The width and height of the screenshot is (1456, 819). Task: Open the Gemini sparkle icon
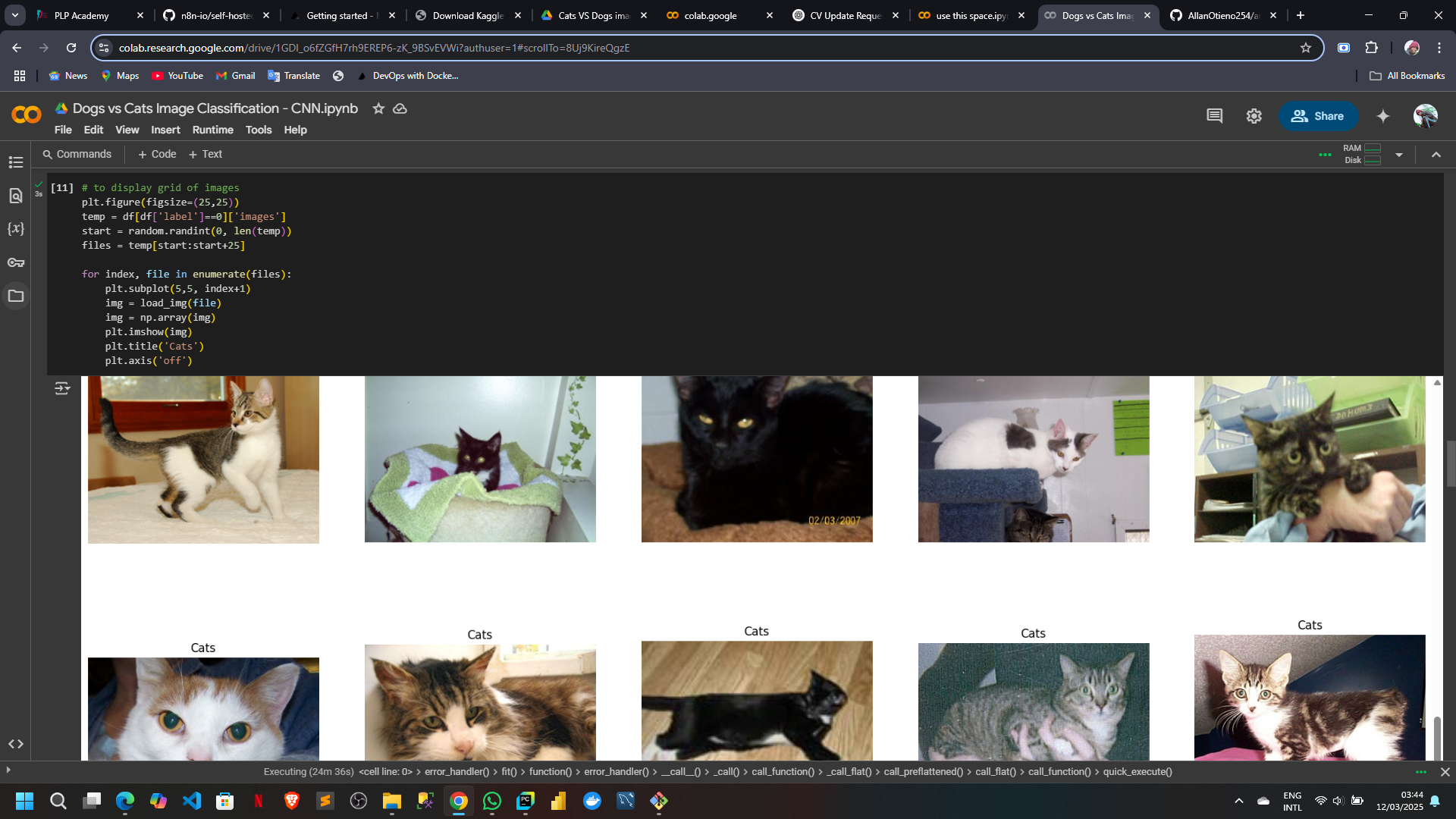(1383, 116)
